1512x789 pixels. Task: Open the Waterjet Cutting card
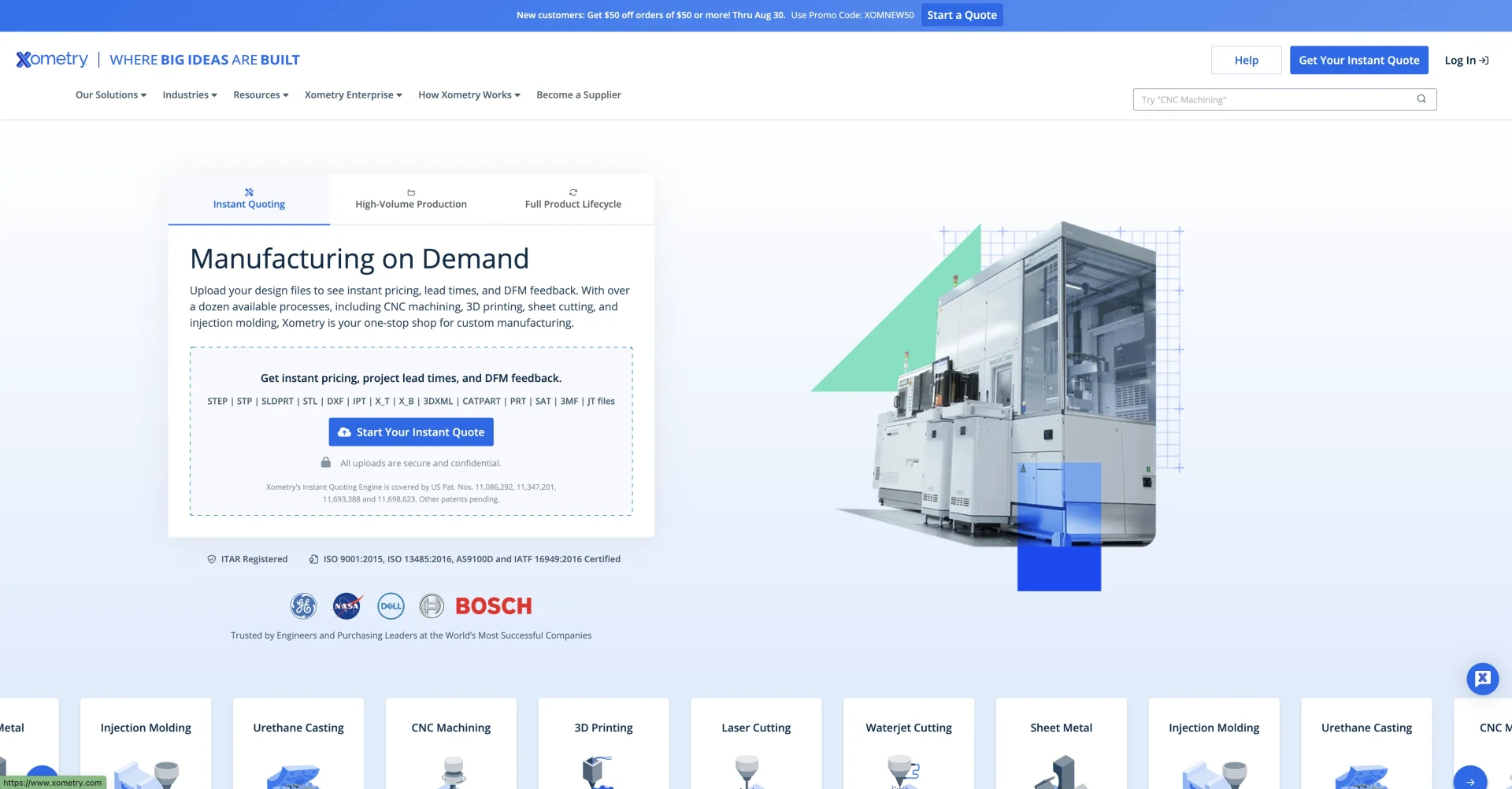tap(909, 743)
